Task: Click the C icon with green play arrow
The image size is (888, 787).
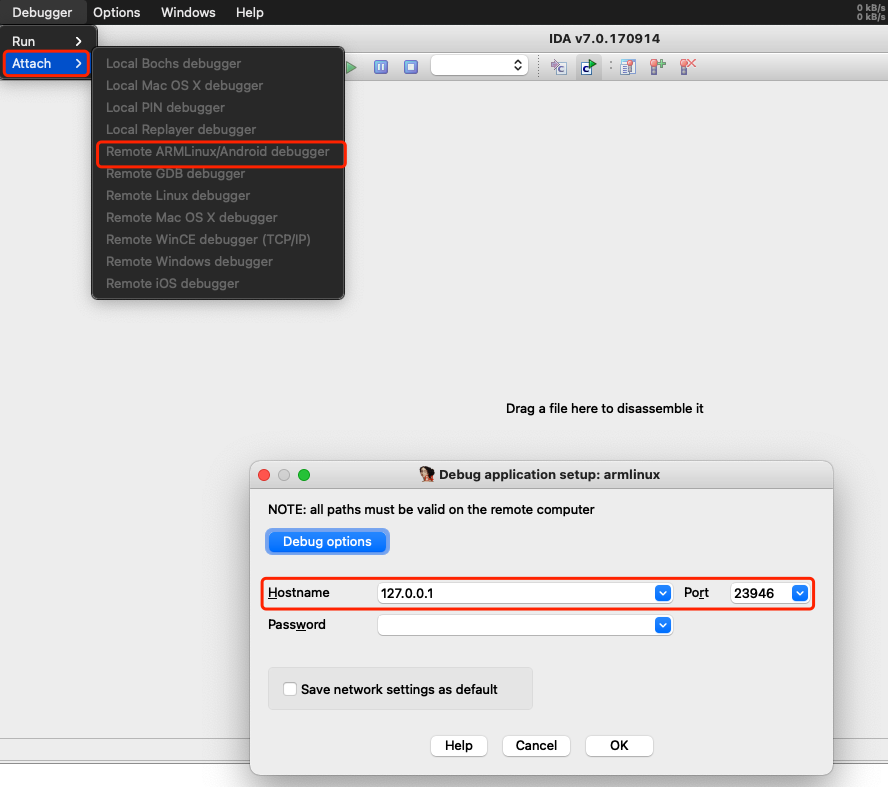Action: pos(589,66)
